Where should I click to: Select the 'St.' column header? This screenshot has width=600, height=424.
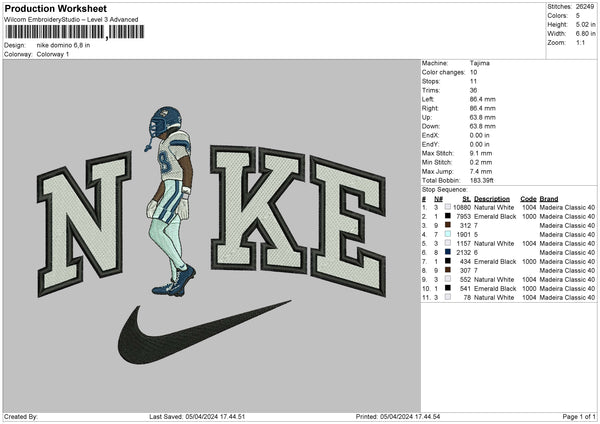(x=466, y=199)
